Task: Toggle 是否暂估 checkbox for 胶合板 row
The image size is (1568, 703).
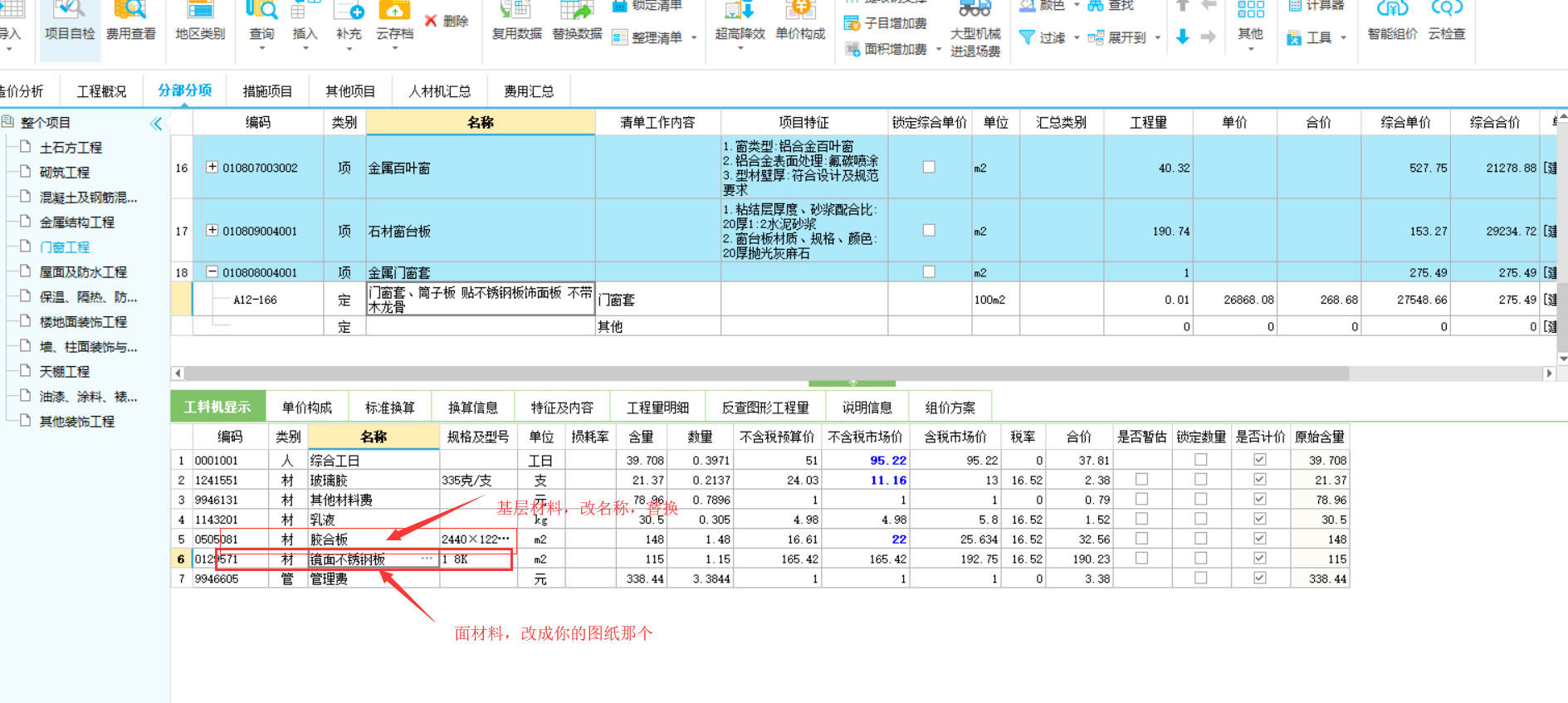Action: [1141, 538]
